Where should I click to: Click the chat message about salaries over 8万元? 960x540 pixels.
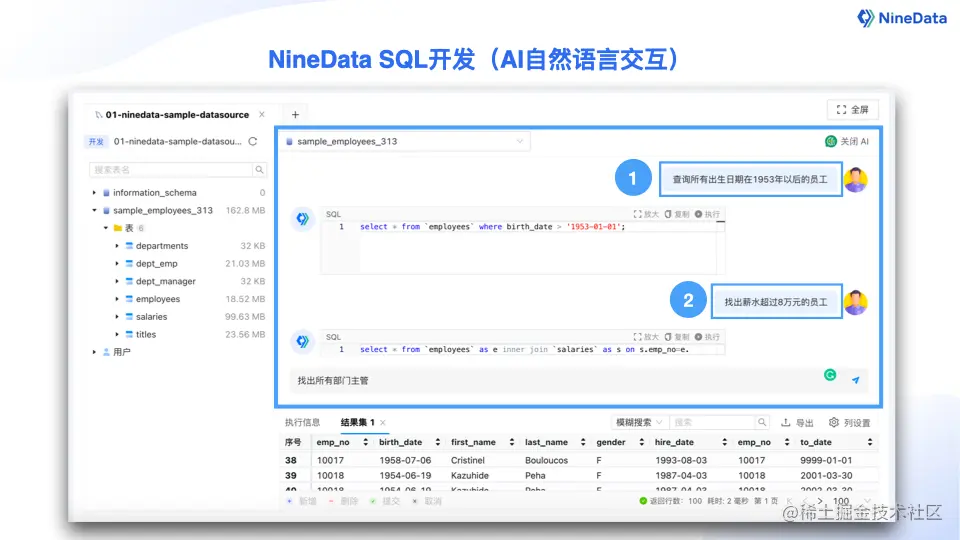pos(776,302)
